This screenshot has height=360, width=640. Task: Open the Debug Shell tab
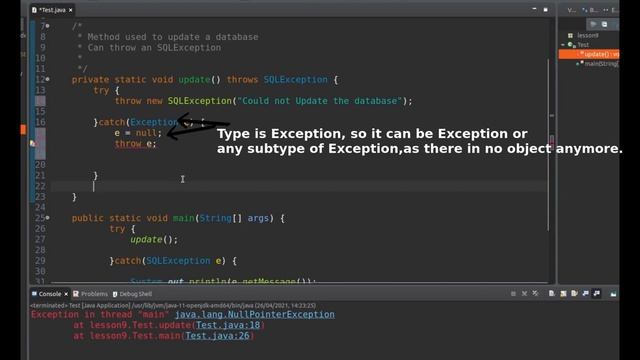132,294
